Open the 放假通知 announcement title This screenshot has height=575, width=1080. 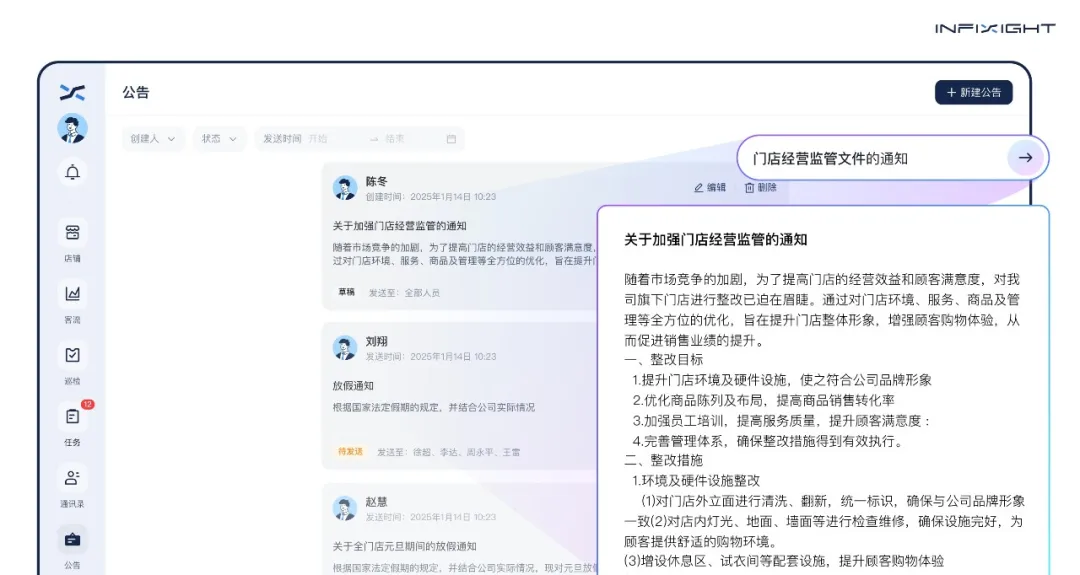(x=353, y=386)
